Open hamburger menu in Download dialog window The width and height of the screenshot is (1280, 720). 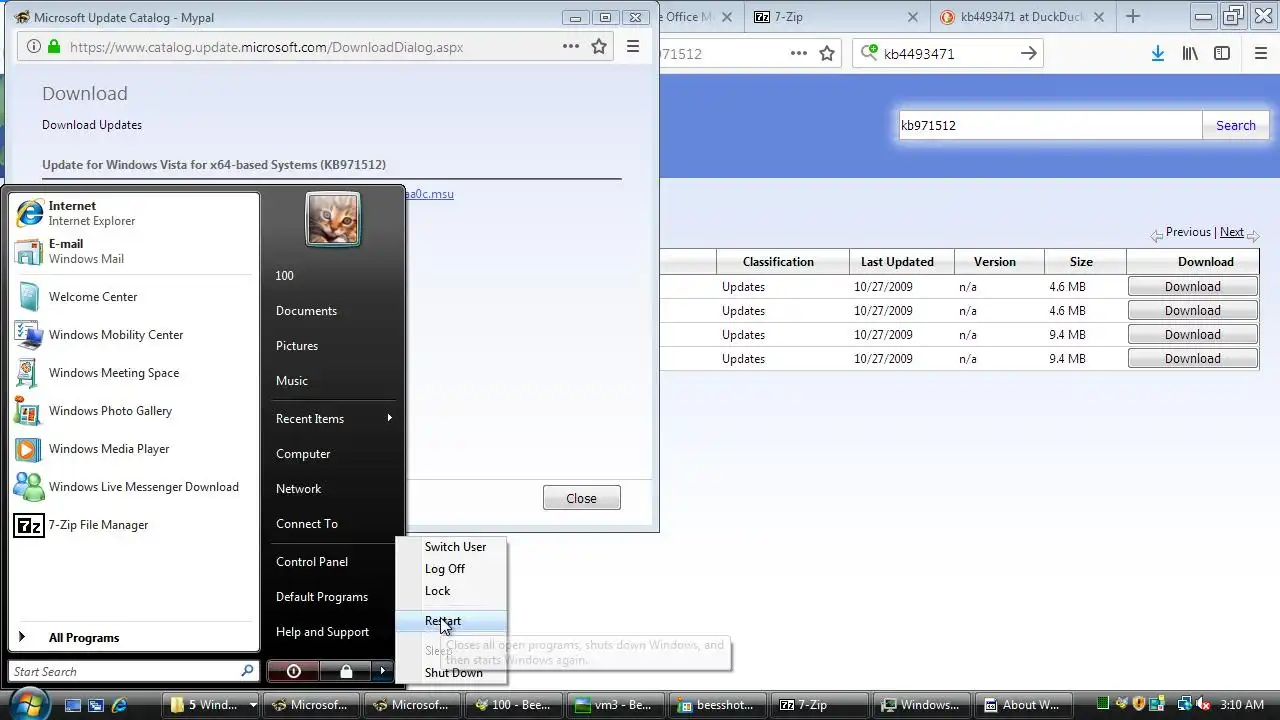633,47
